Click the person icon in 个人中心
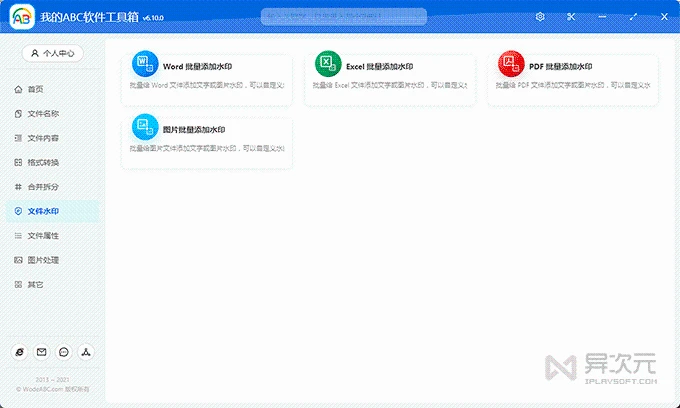Screen dimensions: 680x408 [x=35, y=53]
